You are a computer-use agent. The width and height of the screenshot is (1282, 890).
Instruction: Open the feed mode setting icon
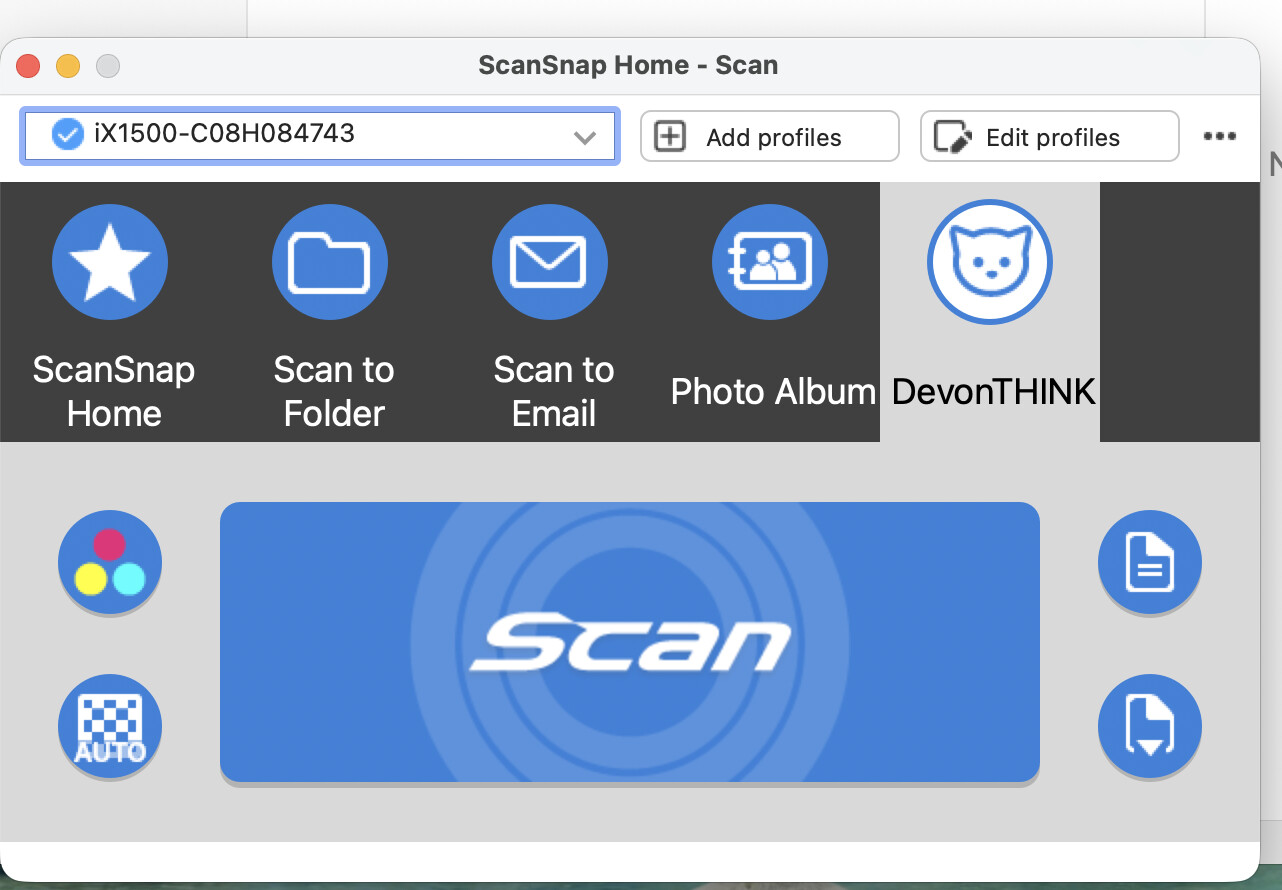click(x=1149, y=726)
